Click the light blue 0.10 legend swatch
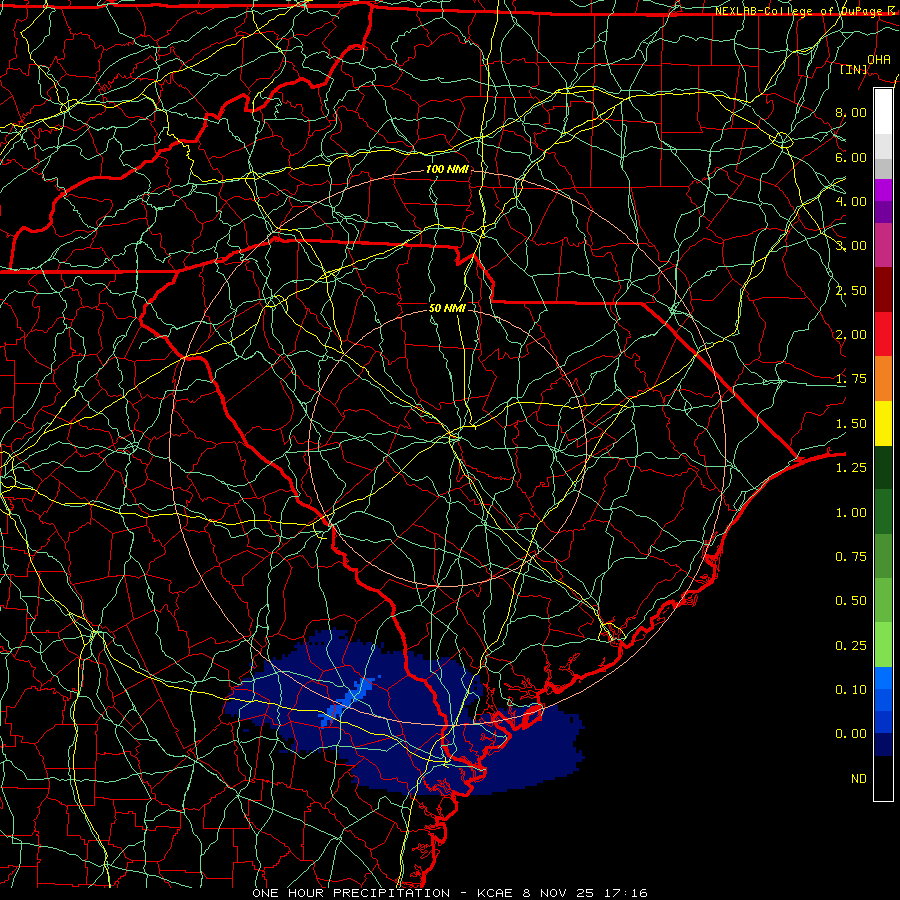The image size is (900, 900). (883, 678)
